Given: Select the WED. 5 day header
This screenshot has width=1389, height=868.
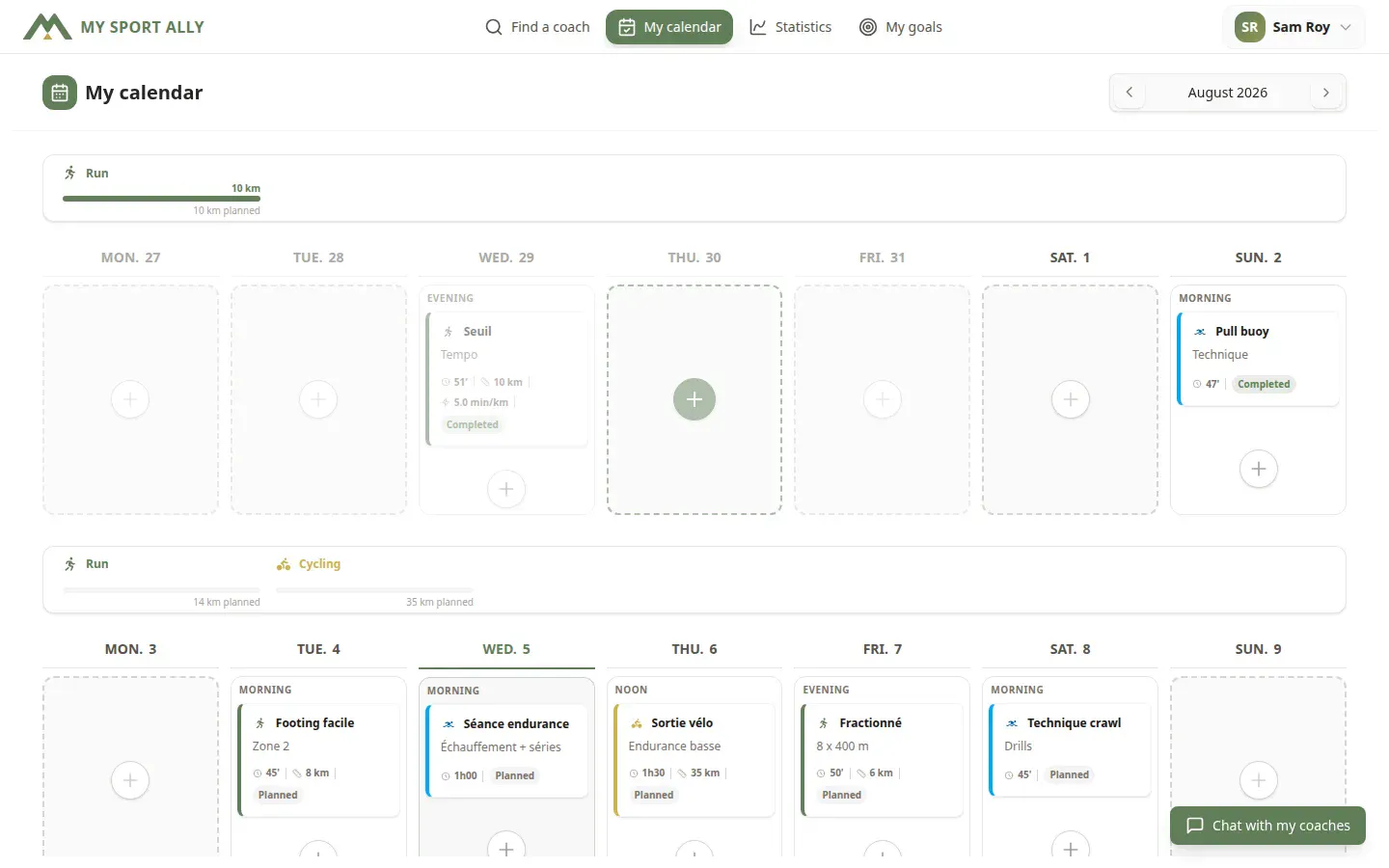Looking at the screenshot, I should coord(506,649).
